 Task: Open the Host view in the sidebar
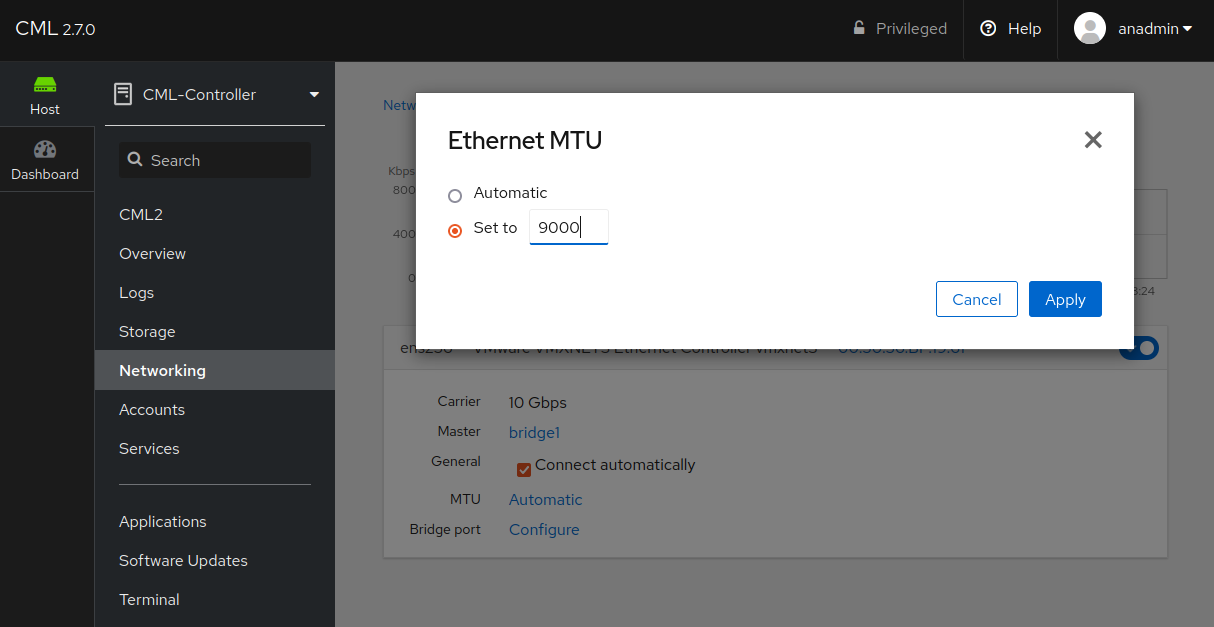pyautogui.click(x=45, y=94)
